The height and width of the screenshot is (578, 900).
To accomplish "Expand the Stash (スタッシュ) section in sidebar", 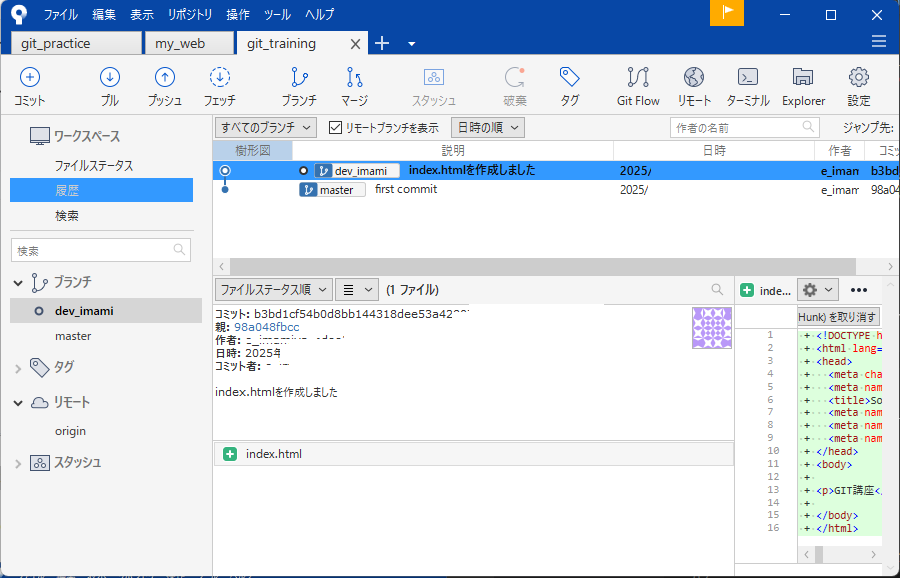I will coord(18,463).
